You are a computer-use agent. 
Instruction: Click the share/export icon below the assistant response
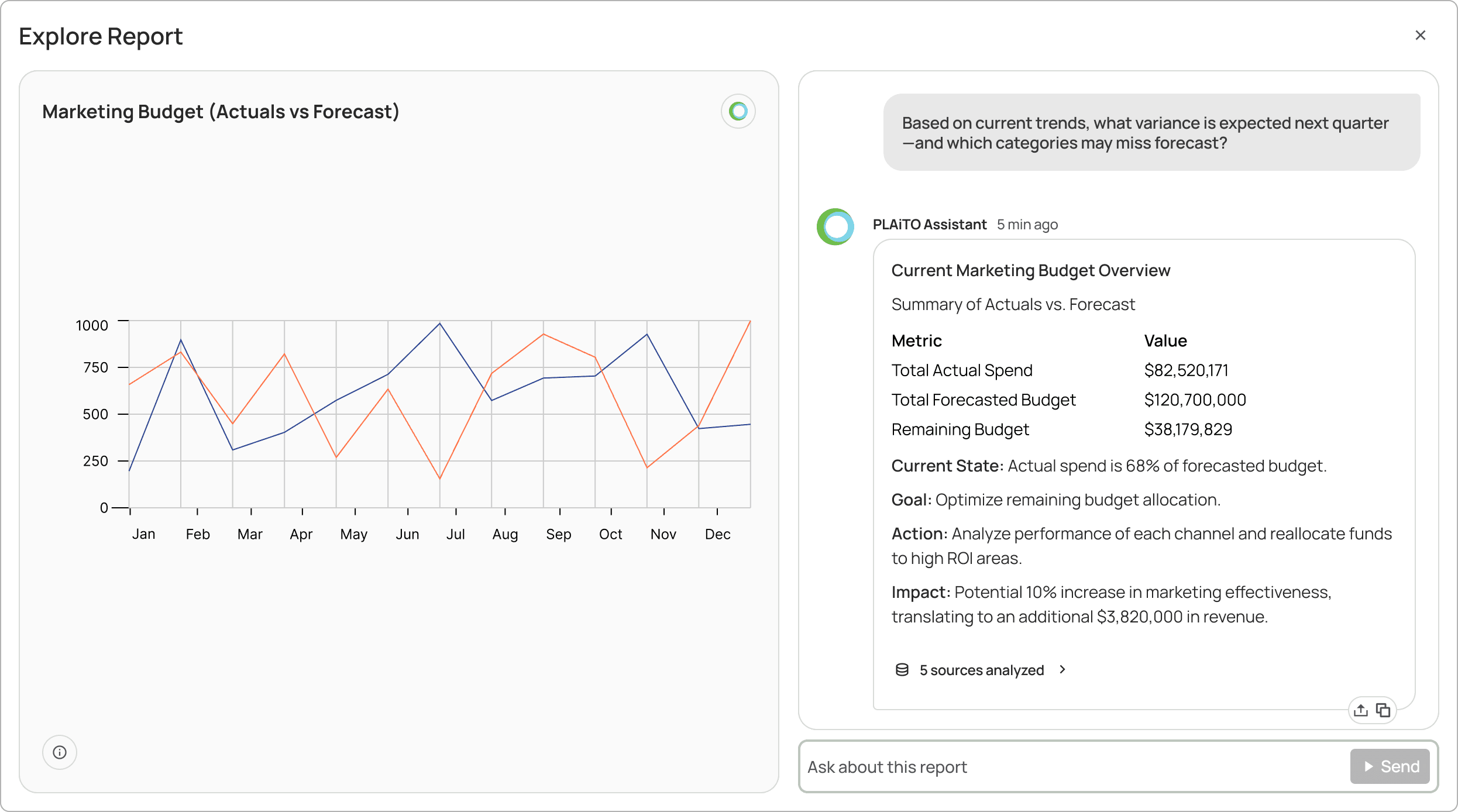(x=1361, y=710)
